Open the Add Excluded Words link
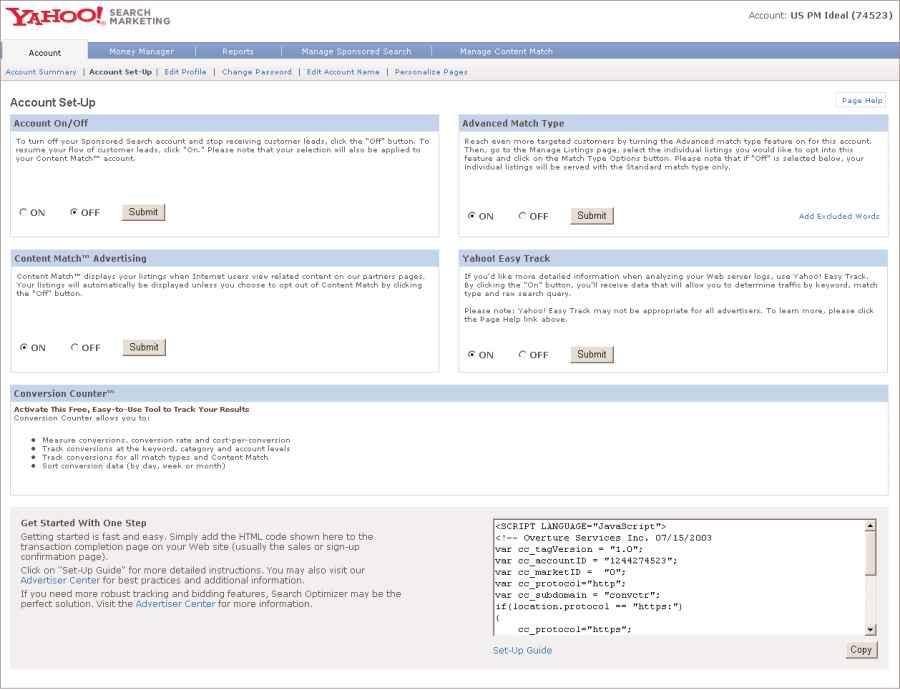 [x=839, y=216]
